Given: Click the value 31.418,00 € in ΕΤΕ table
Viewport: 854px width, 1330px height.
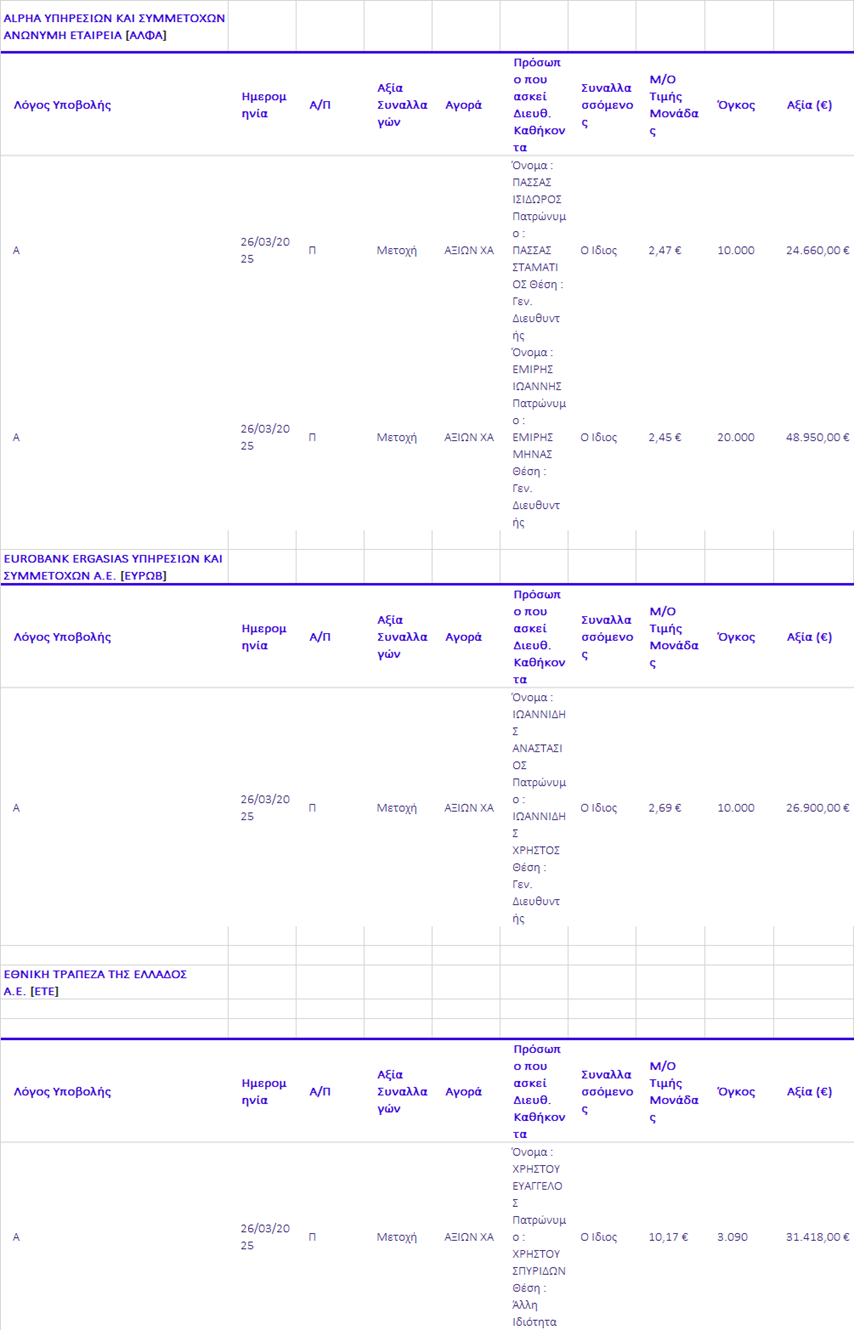Looking at the screenshot, I should (818, 1237).
